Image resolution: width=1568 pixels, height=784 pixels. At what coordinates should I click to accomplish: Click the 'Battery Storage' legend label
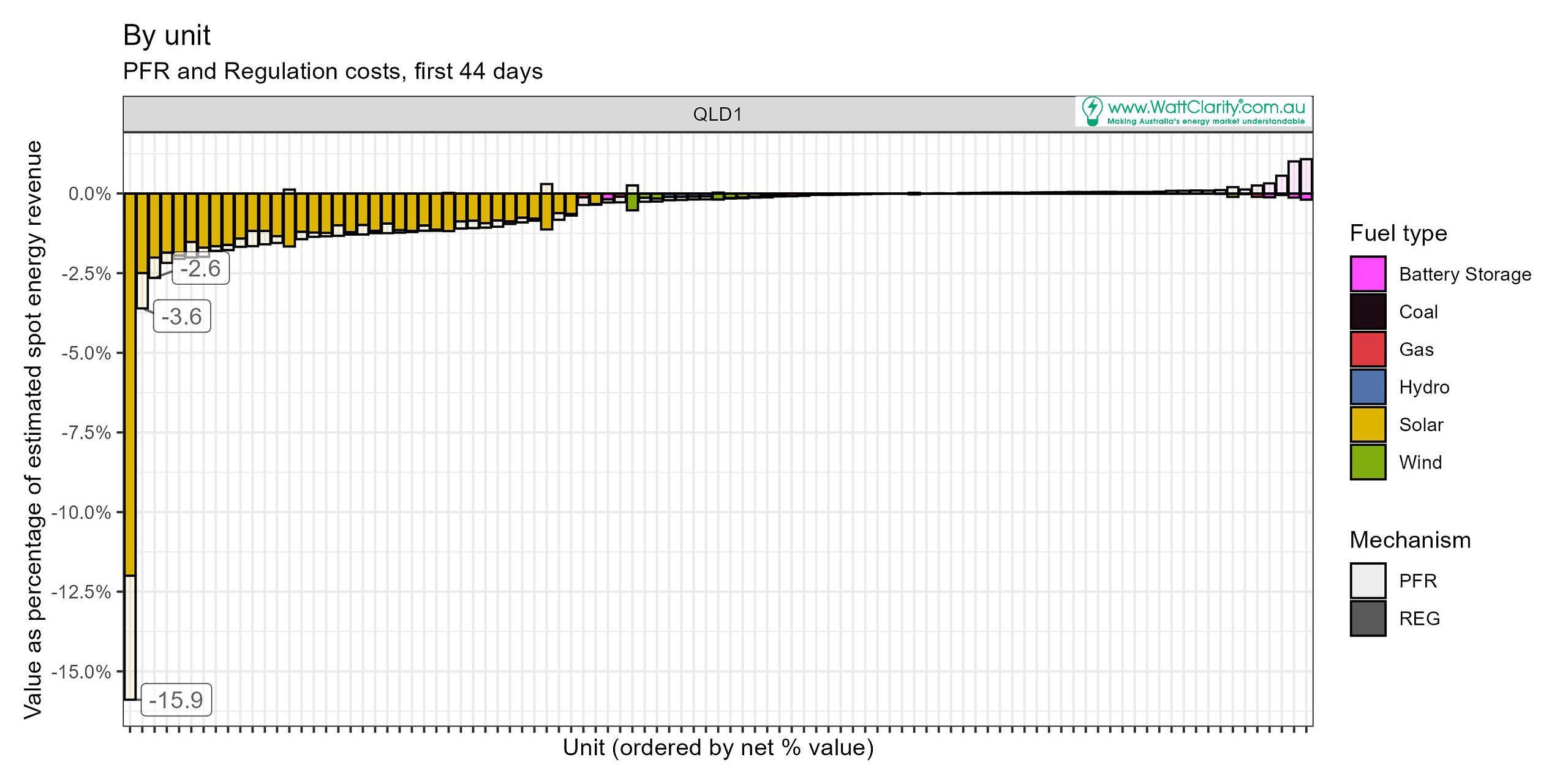[1465, 274]
